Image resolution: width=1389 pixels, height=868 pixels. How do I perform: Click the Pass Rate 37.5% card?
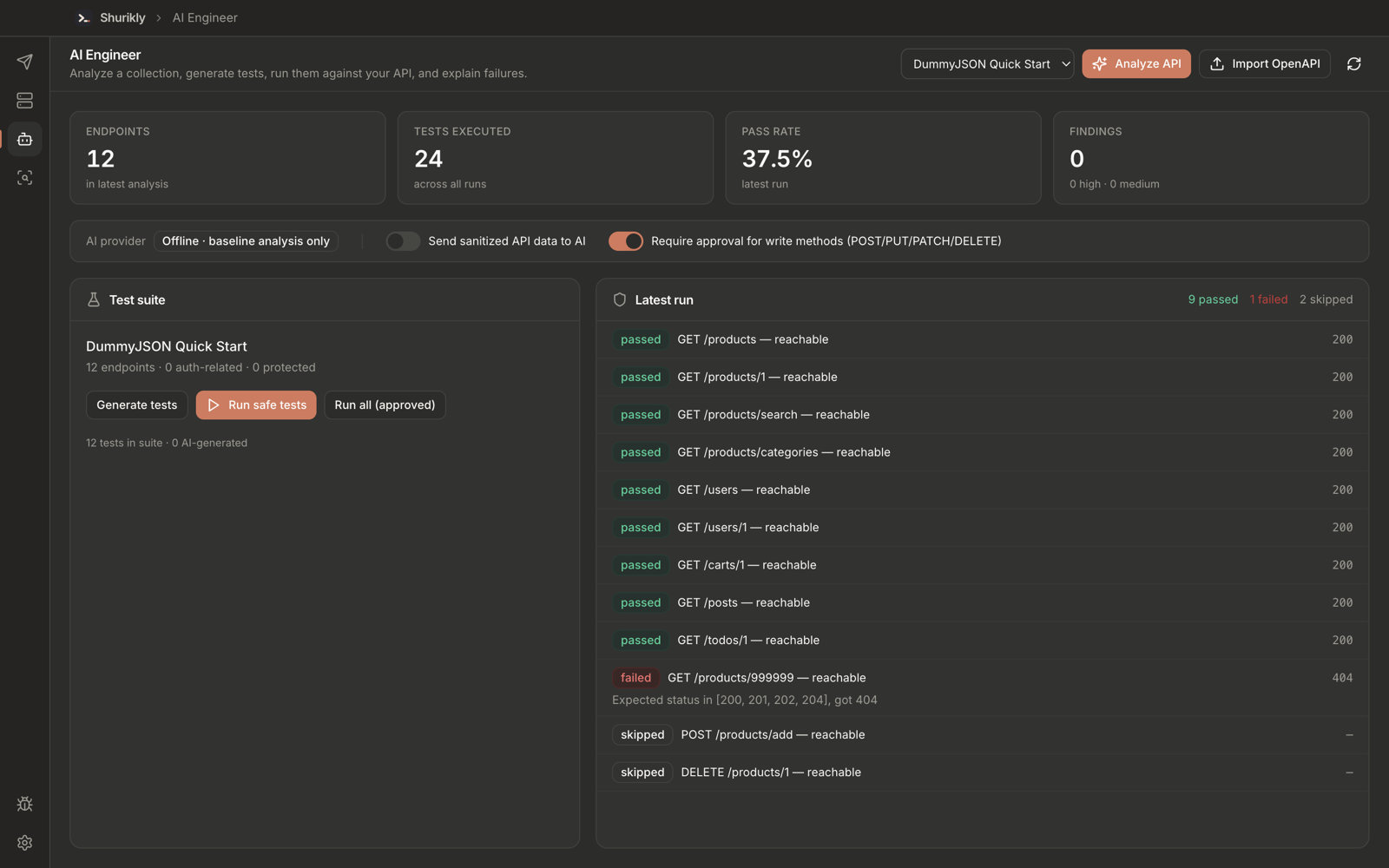coord(883,158)
